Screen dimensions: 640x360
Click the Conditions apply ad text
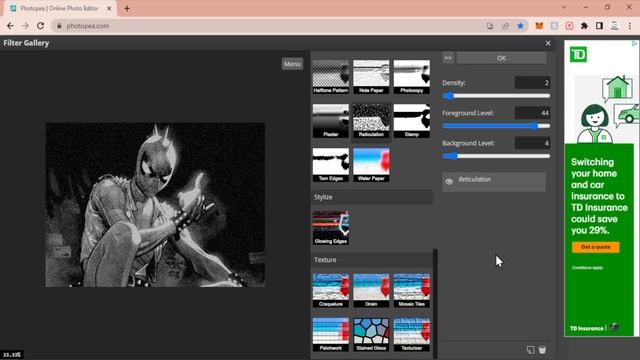point(587,268)
